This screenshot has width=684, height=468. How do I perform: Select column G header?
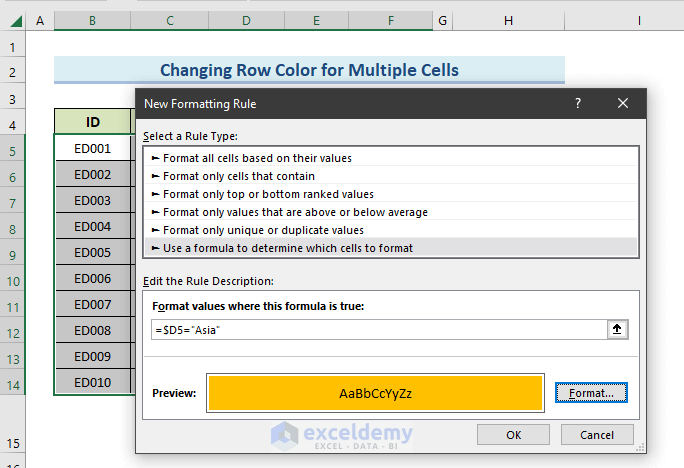click(x=442, y=20)
